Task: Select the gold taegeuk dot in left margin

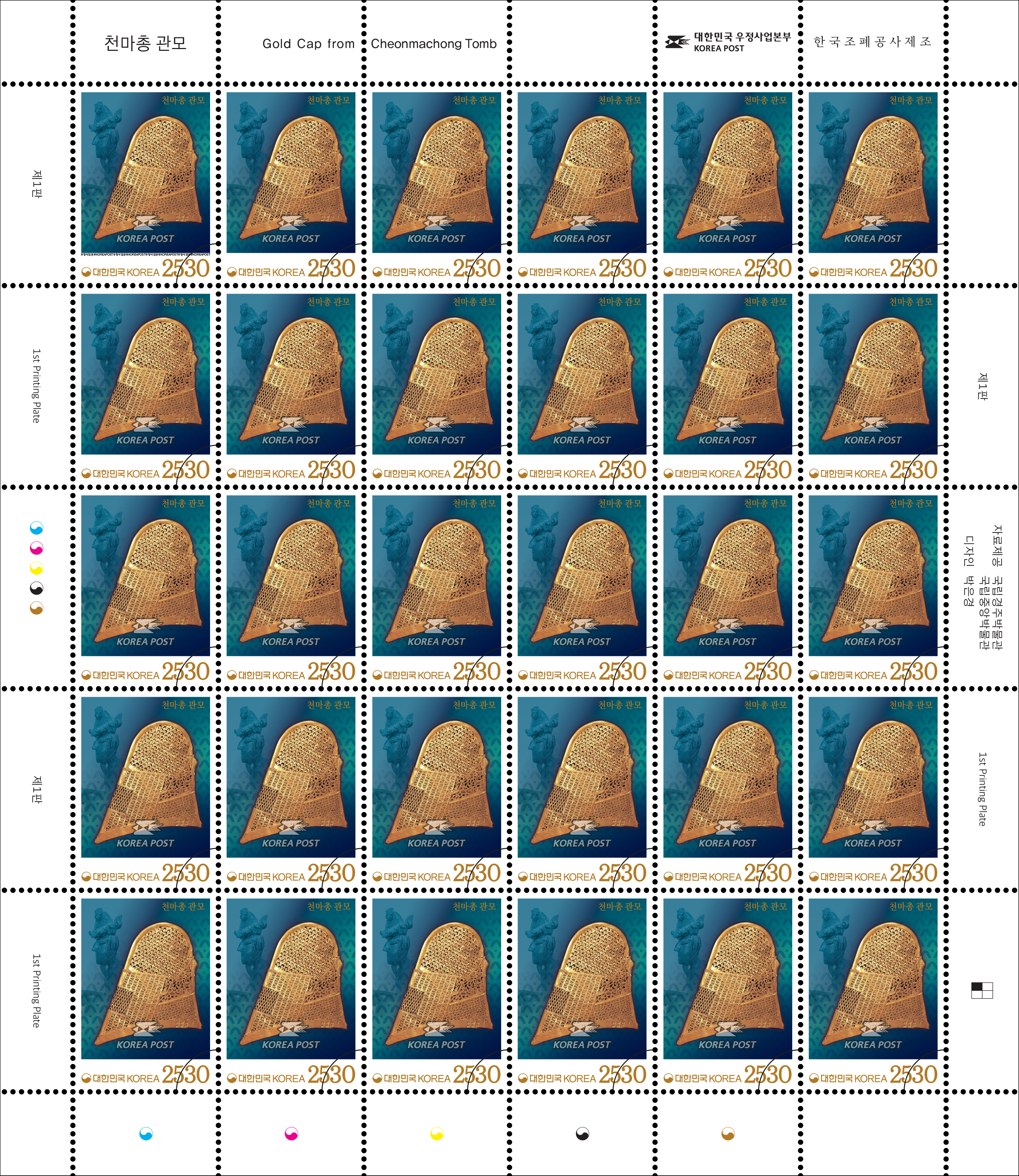Action: coord(36,609)
